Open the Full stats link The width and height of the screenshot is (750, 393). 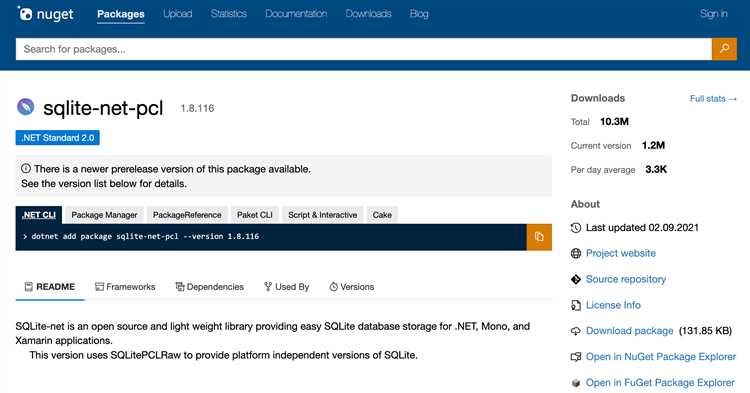coord(713,98)
